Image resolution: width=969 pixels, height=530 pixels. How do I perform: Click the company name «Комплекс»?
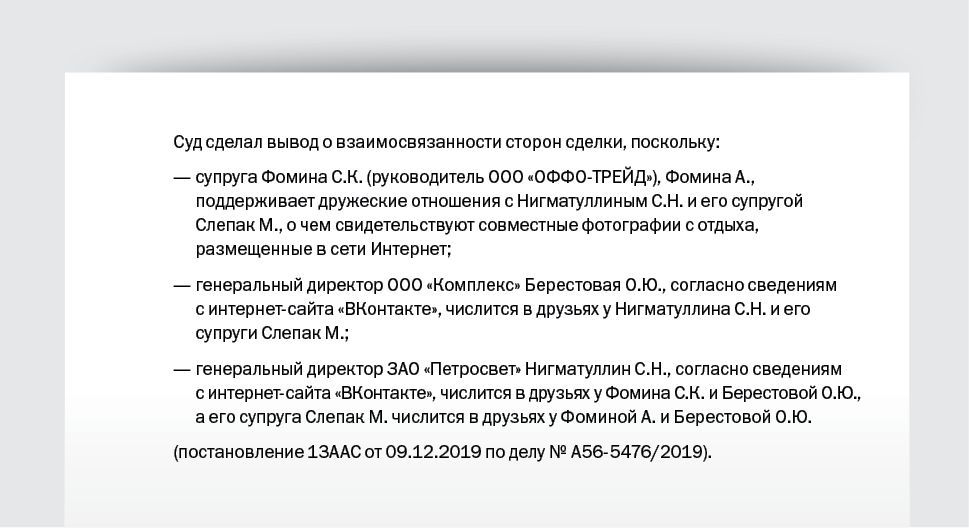(474, 285)
